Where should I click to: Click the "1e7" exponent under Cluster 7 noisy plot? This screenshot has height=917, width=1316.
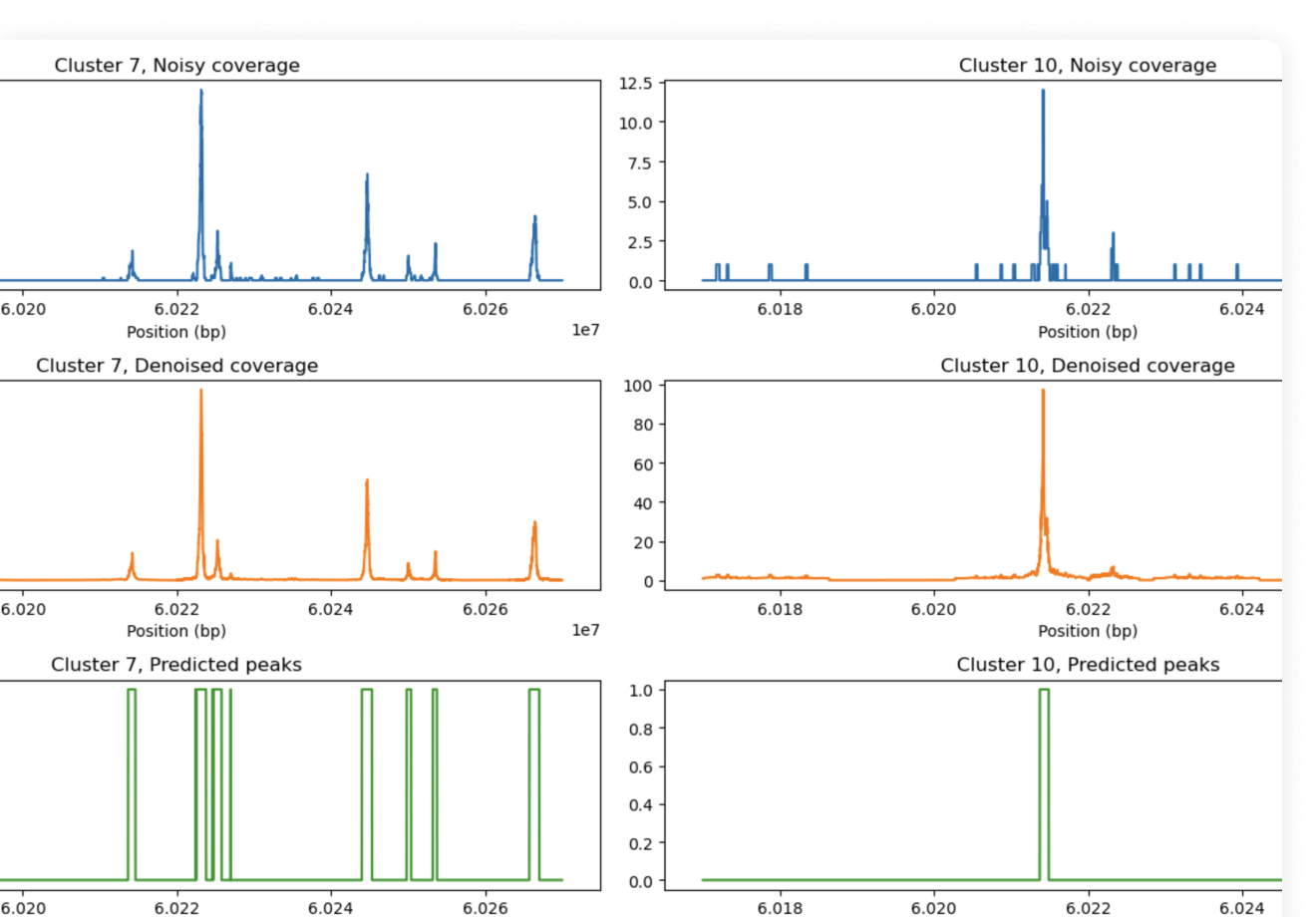click(x=585, y=330)
